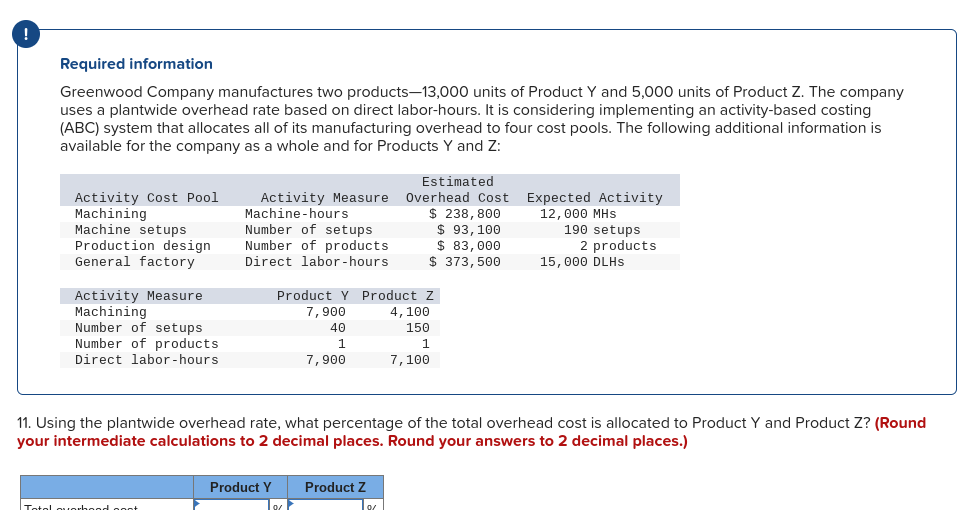Click the Product Y answer column header
Screen dimensions: 961x510
tap(240, 487)
